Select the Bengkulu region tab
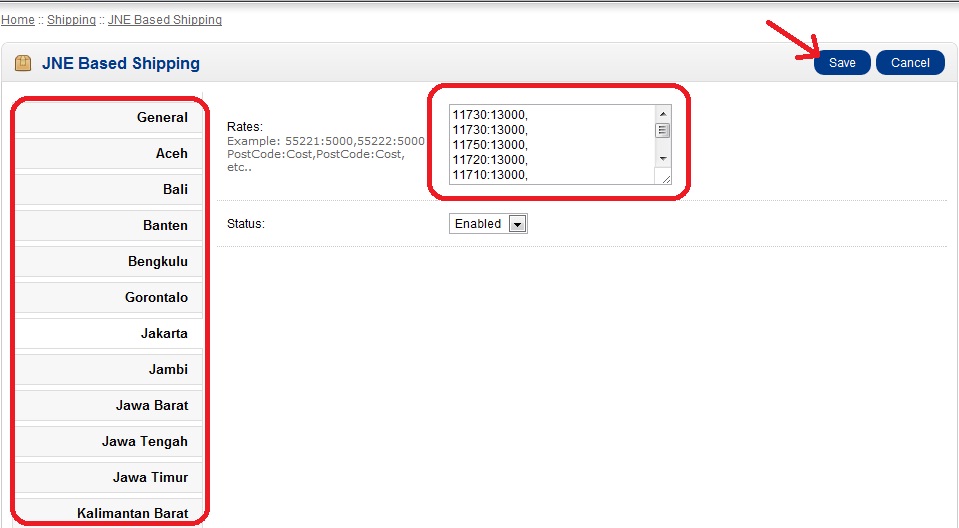The width and height of the screenshot is (959, 528). coord(110,262)
